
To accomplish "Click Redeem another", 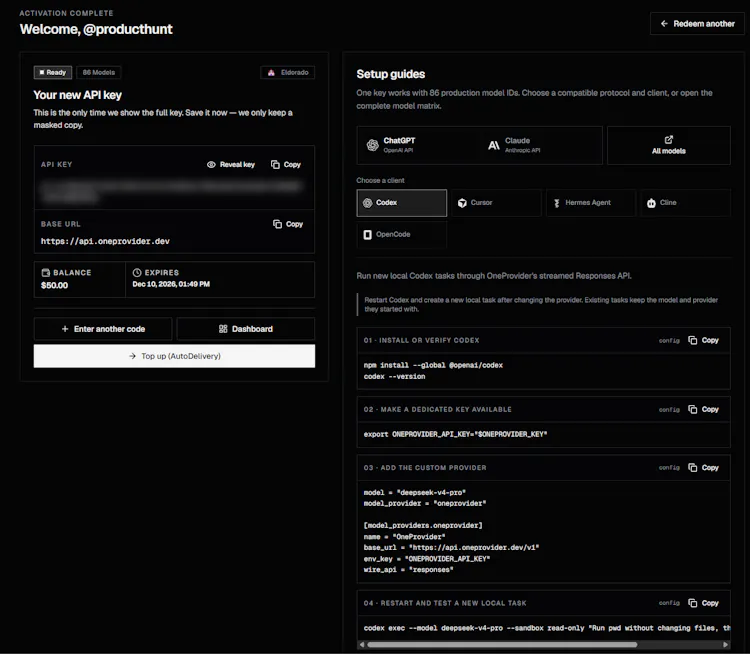I will [697, 23].
